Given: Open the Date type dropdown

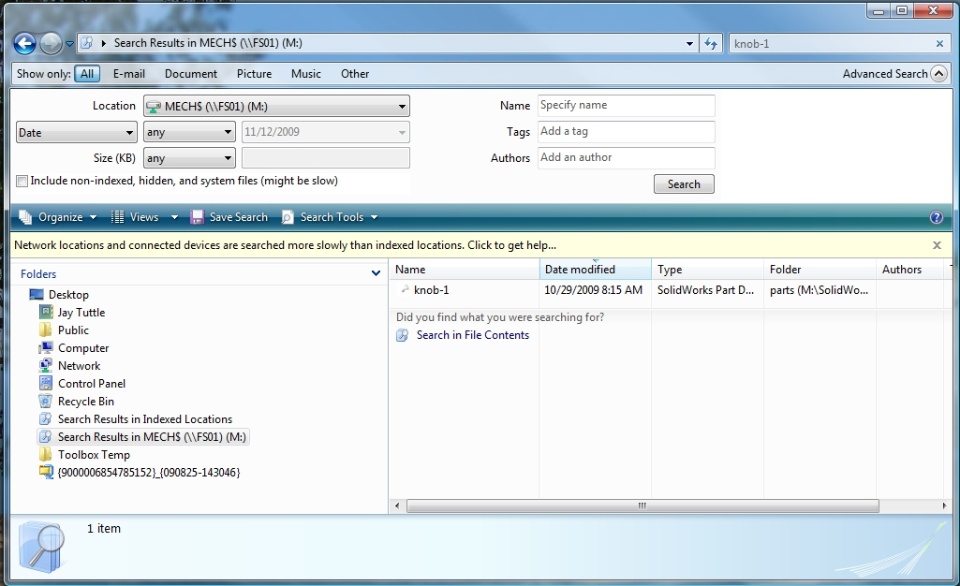Looking at the screenshot, I should (x=77, y=132).
